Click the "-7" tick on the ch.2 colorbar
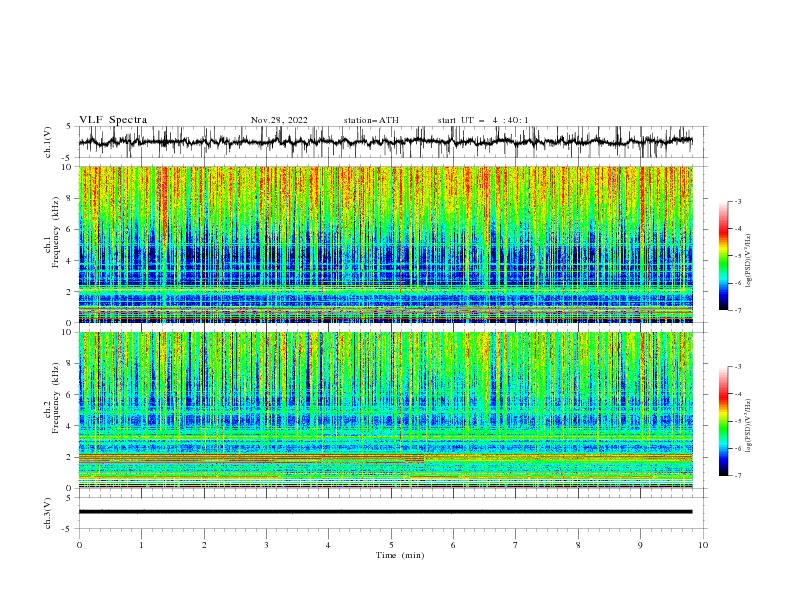This screenshot has width=792, height=612. (x=738, y=476)
